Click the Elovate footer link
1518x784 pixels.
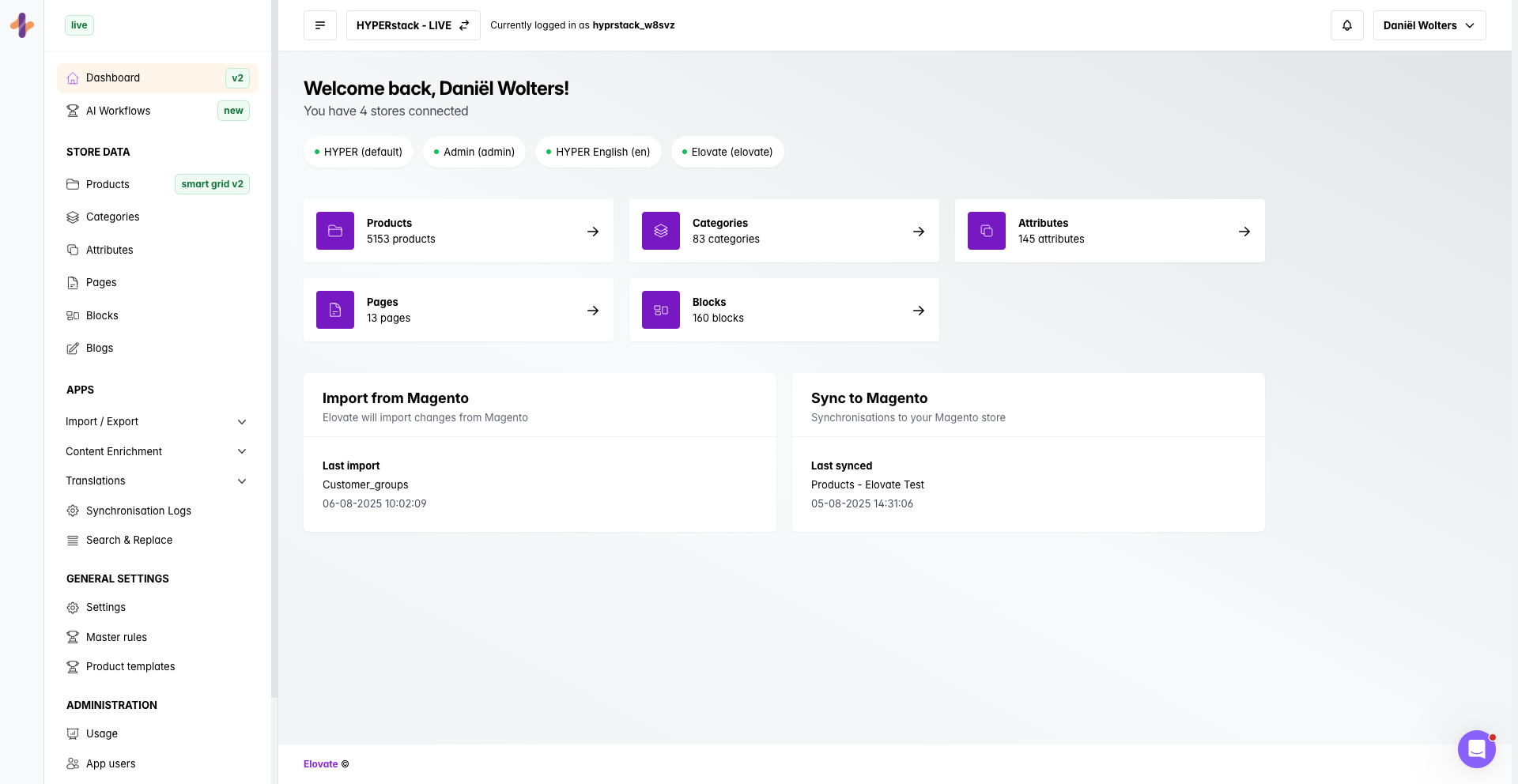[320, 764]
